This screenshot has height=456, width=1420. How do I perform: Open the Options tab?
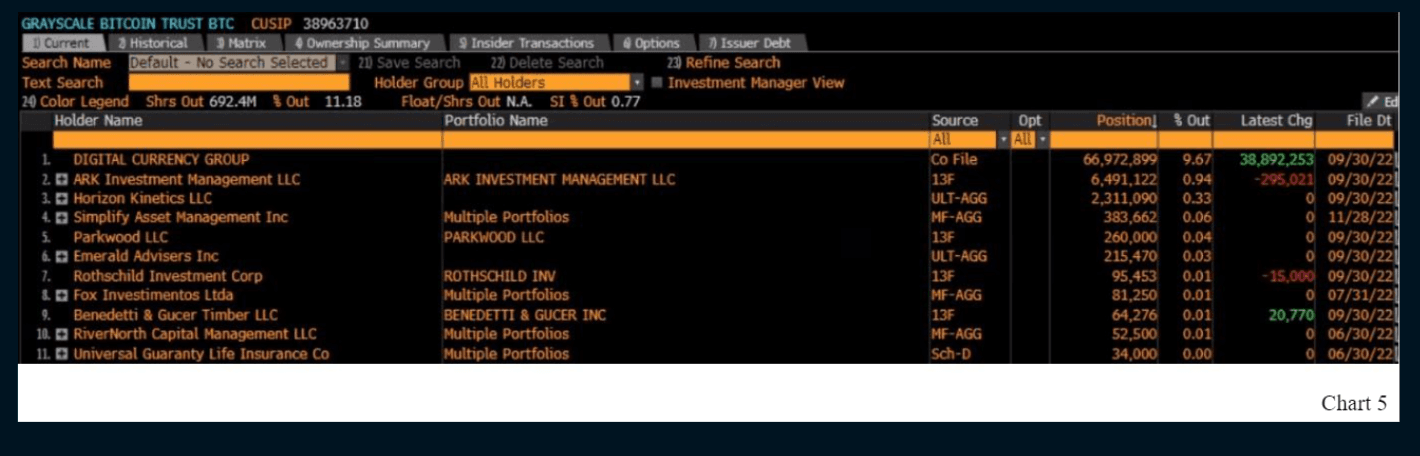tap(651, 43)
